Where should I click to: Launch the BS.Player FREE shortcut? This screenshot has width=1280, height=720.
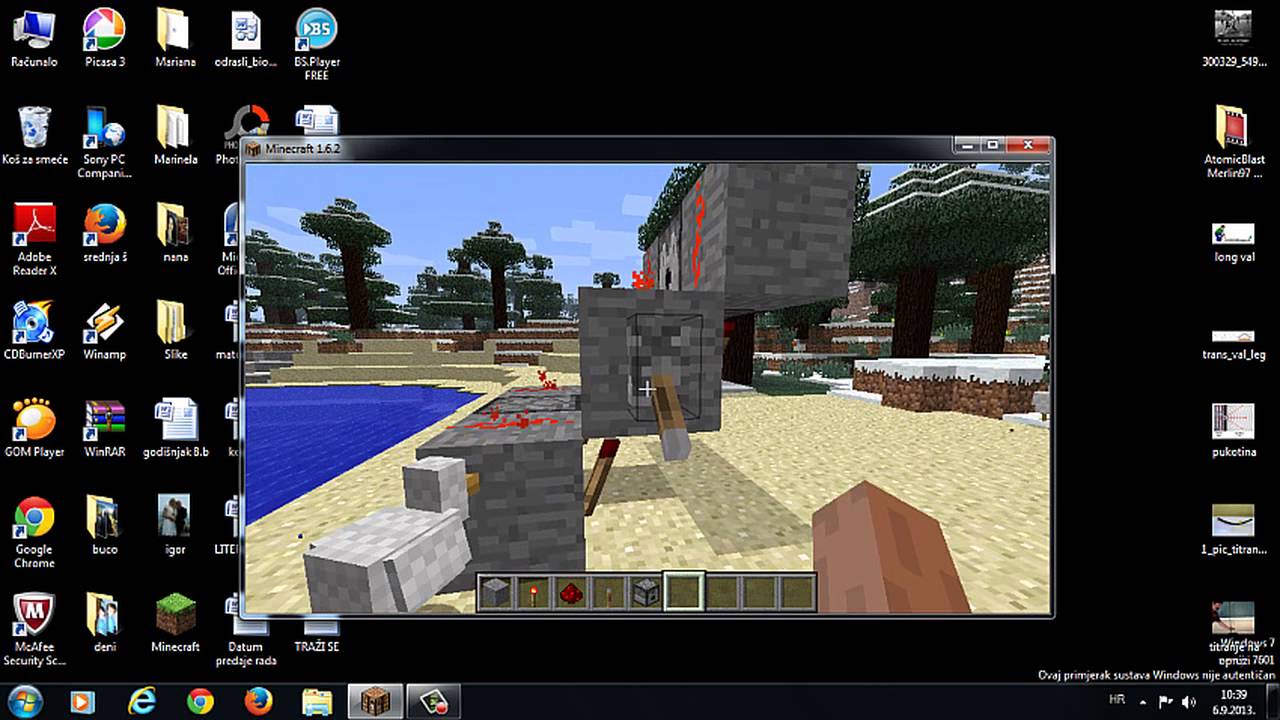(x=317, y=45)
